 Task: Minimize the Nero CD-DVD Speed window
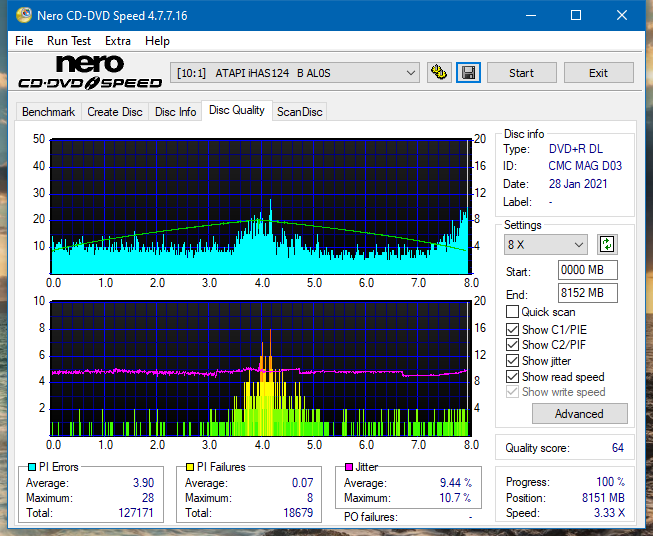(x=531, y=15)
